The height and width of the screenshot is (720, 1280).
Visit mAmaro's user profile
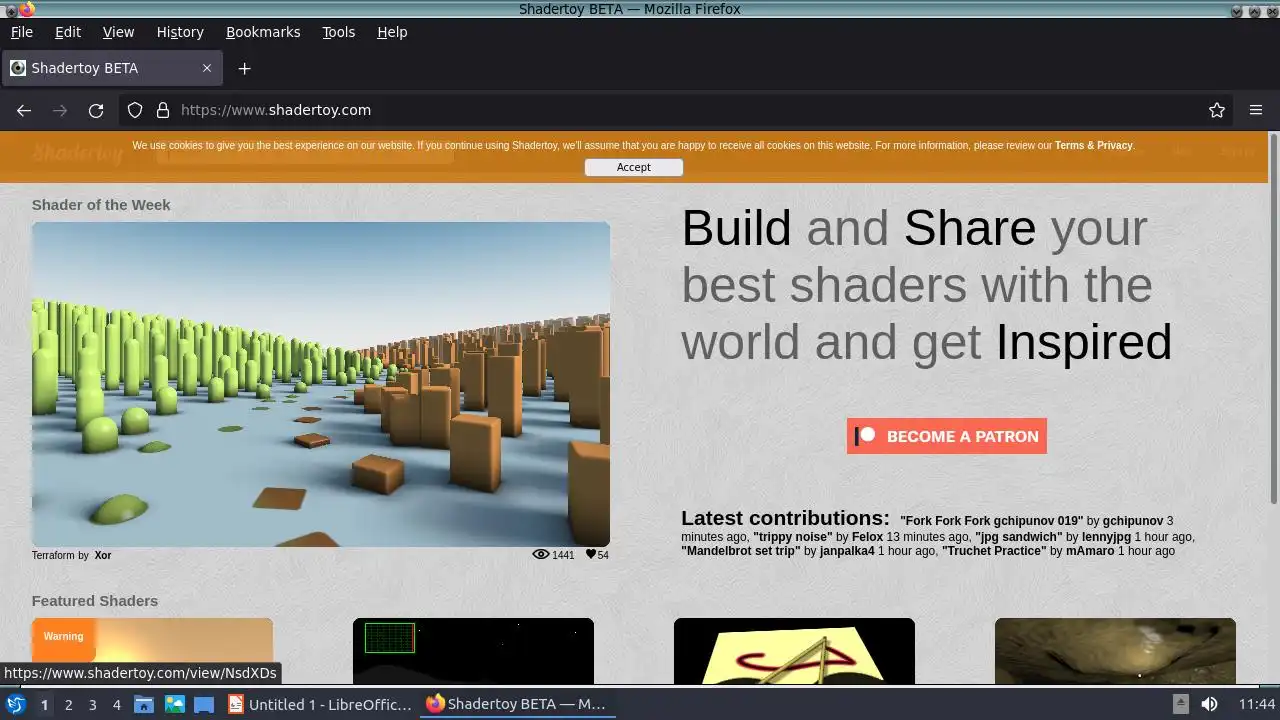(x=1090, y=551)
